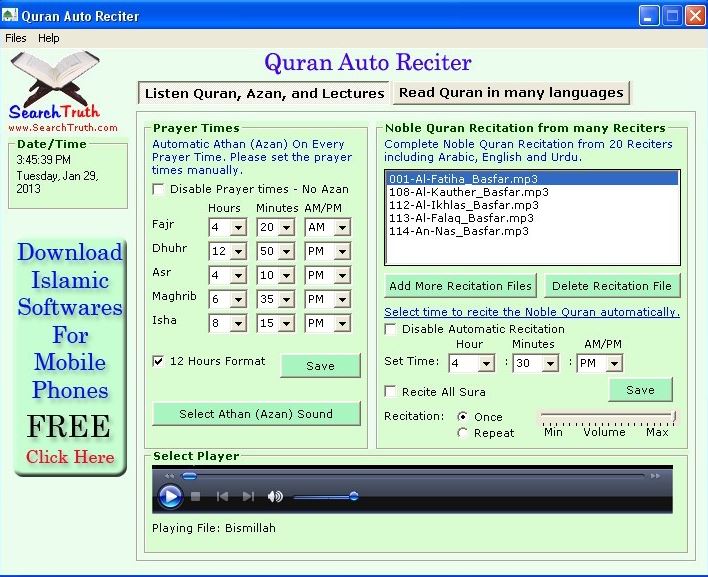Open the Asr Hours dropdown
Screen dimensions: 708x577
click(x=238, y=275)
